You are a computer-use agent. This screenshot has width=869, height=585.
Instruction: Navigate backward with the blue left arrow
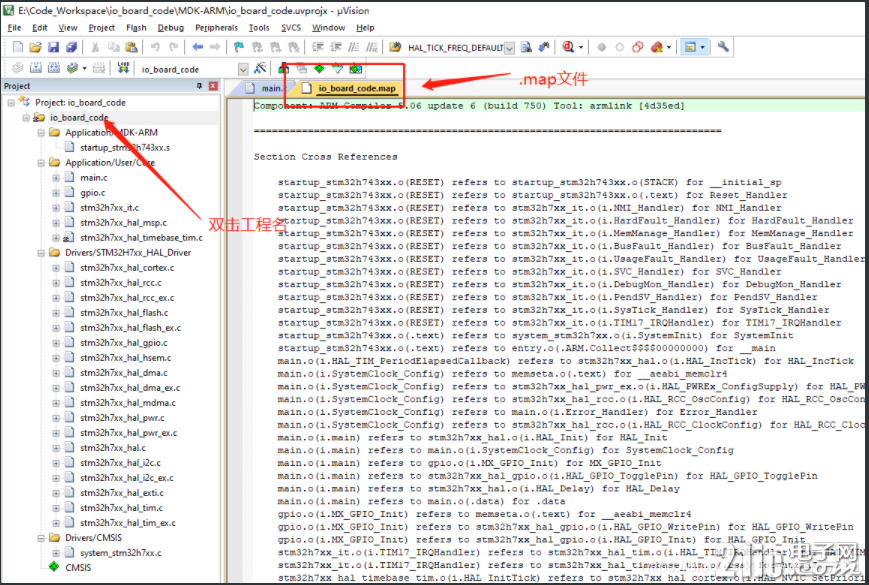click(197, 48)
